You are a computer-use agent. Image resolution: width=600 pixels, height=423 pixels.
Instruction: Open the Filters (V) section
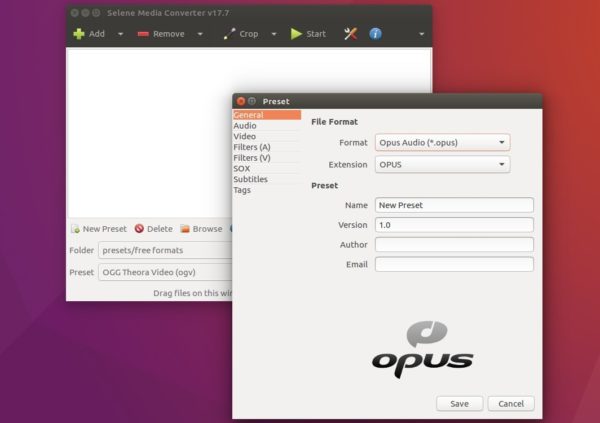(267, 158)
